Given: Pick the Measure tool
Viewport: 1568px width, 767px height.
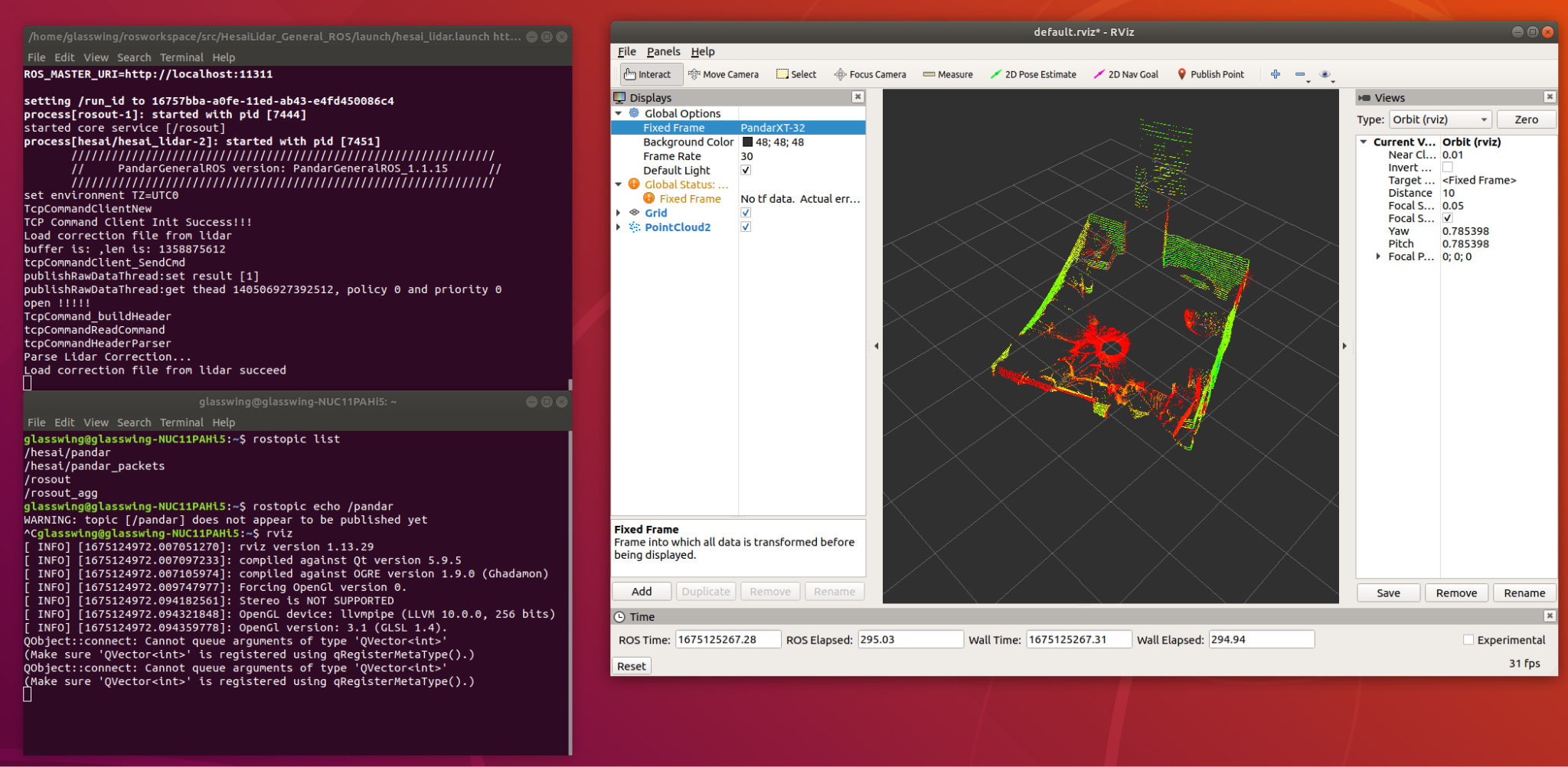Looking at the screenshot, I should pyautogui.click(x=948, y=74).
